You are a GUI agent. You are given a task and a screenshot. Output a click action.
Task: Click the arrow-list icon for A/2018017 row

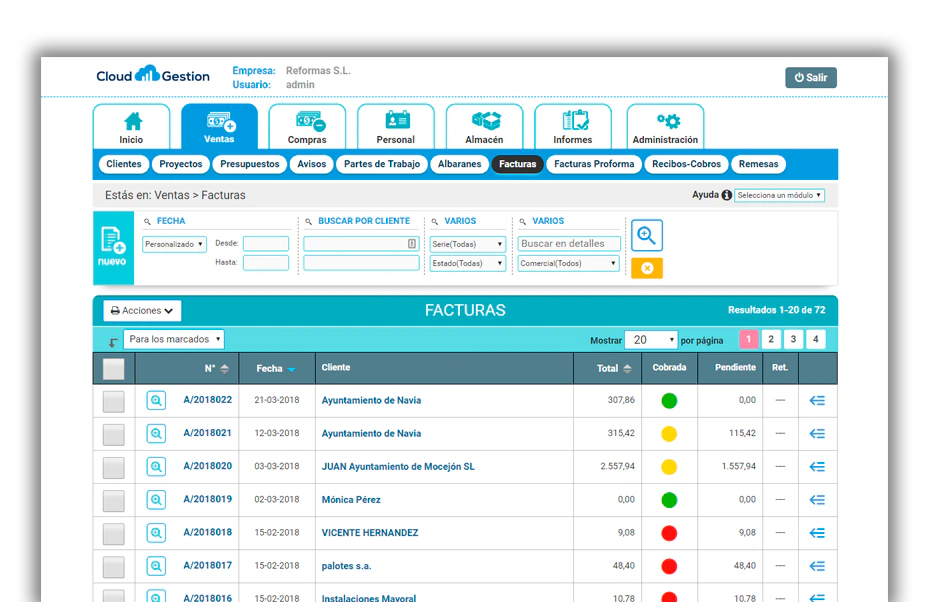click(817, 566)
